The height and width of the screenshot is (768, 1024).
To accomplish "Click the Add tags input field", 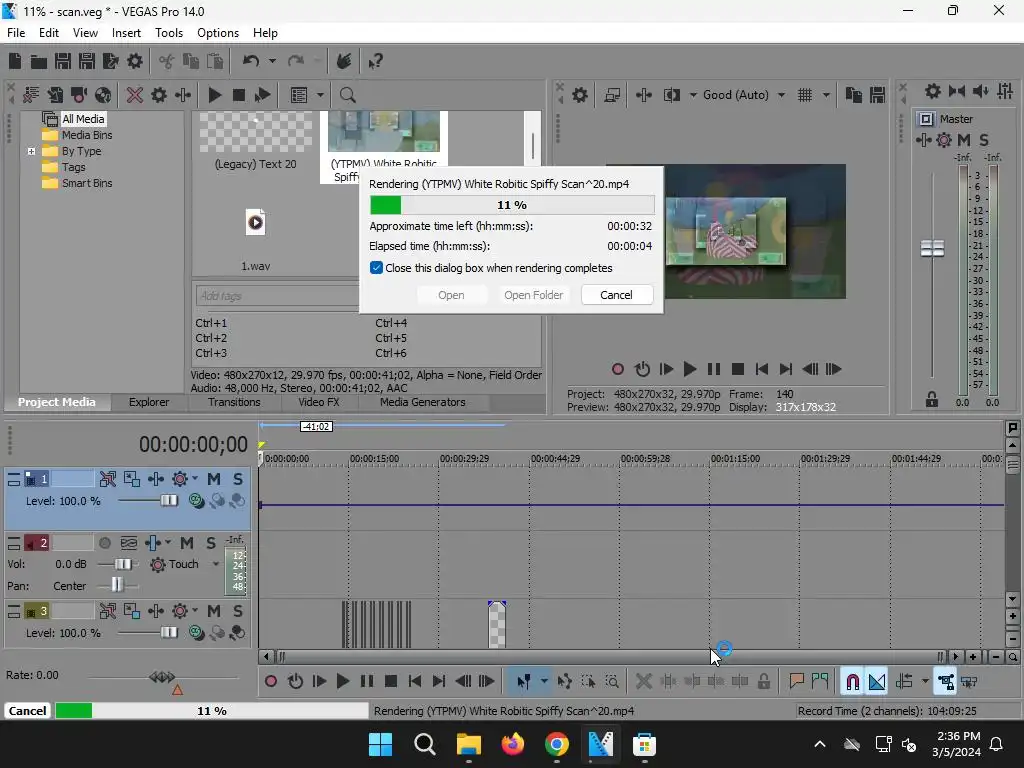I will [277, 296].
